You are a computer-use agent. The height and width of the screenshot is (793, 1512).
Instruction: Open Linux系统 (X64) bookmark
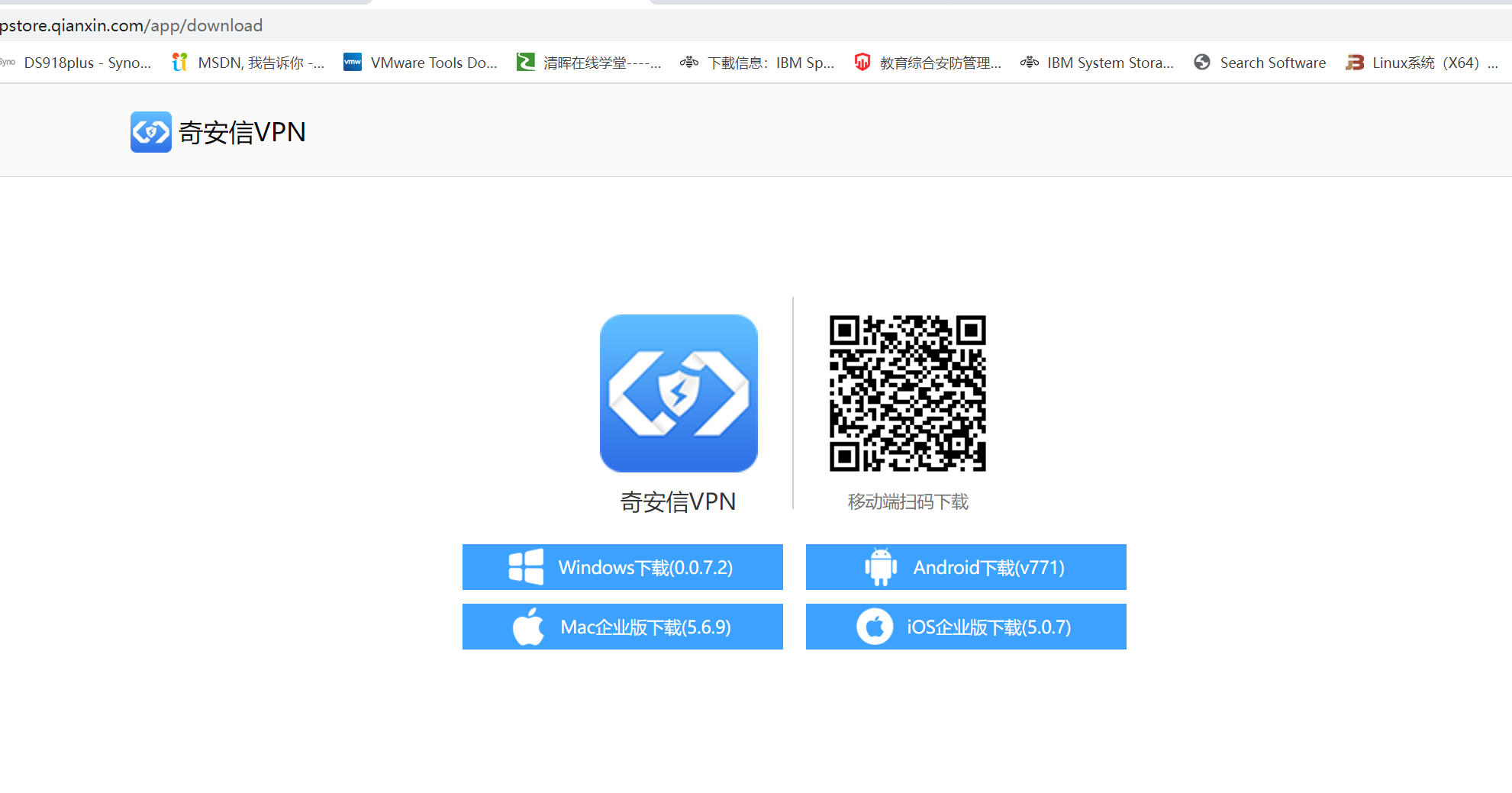pyautogui.click(x=1422, y=63)
